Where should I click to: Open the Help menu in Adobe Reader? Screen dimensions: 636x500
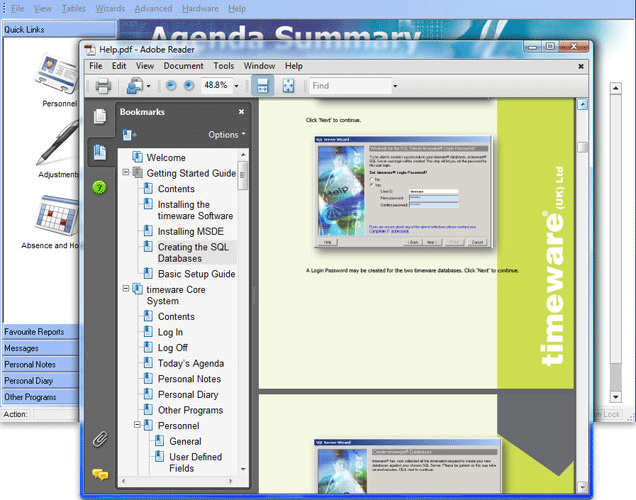[x=293, y=66]
